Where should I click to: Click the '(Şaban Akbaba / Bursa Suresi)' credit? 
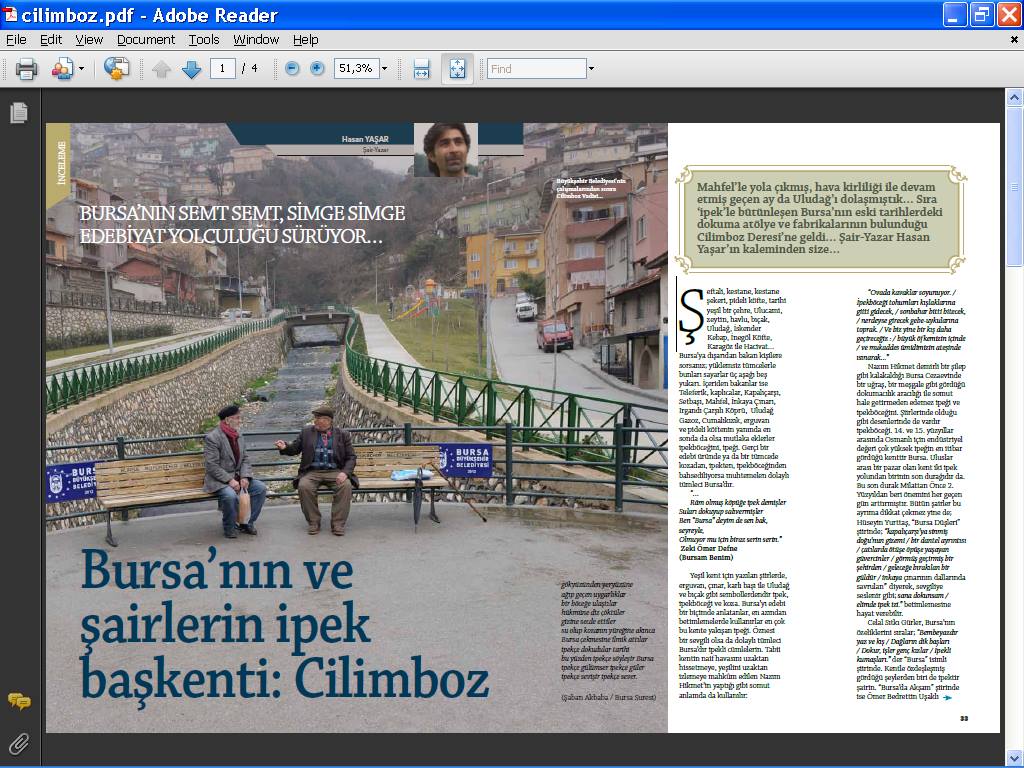[608, 697]
